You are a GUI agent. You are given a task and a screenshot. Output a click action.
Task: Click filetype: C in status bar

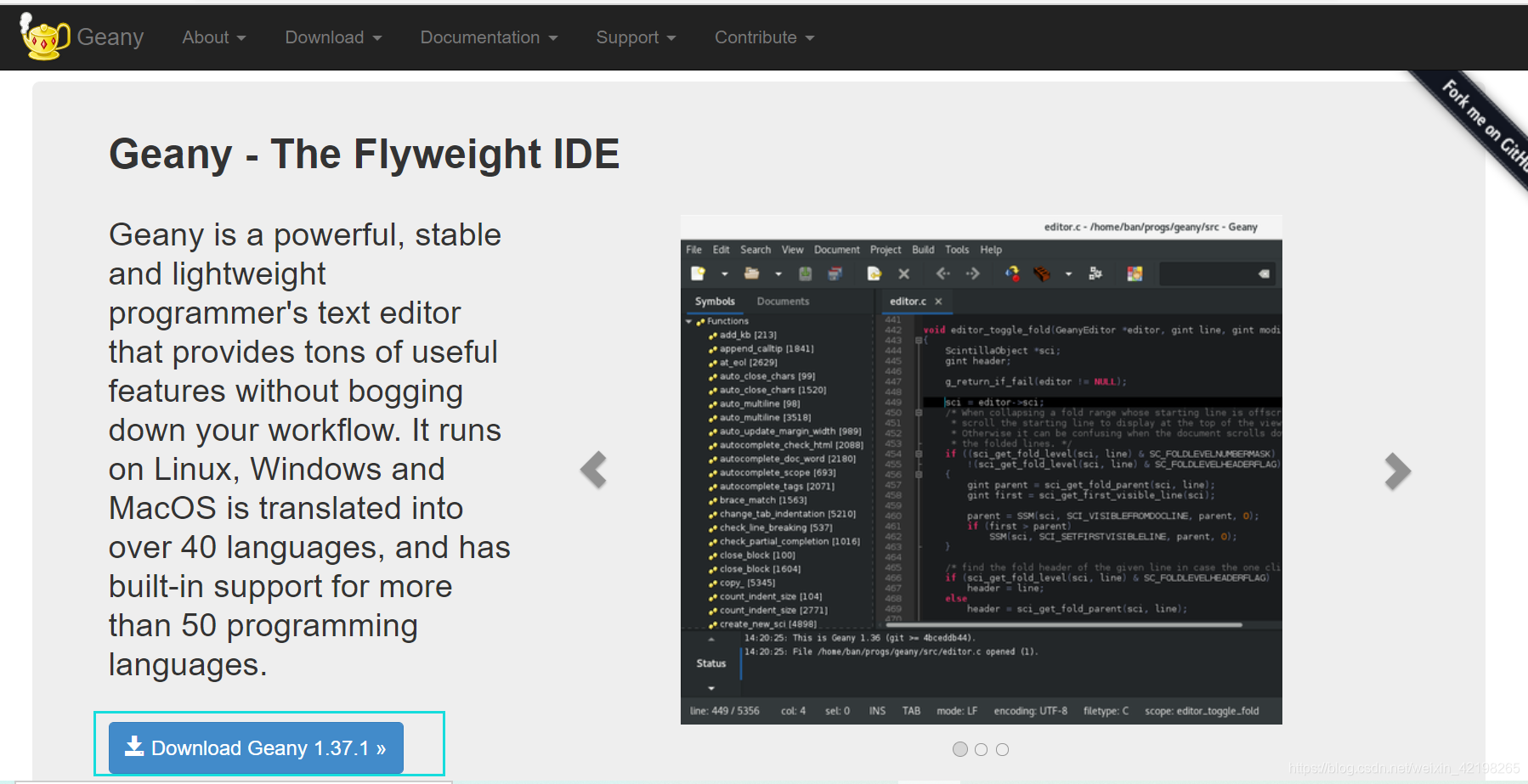1106,711
